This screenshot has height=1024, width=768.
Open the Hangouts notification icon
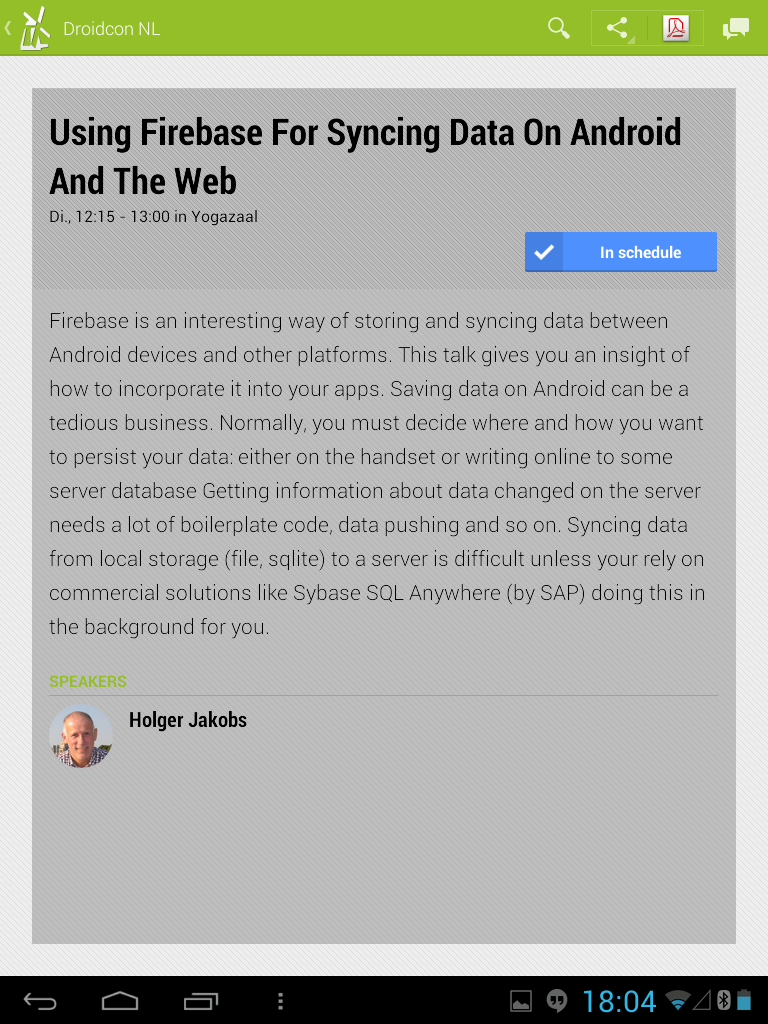pyautogui.click(x=556, y=1000)
